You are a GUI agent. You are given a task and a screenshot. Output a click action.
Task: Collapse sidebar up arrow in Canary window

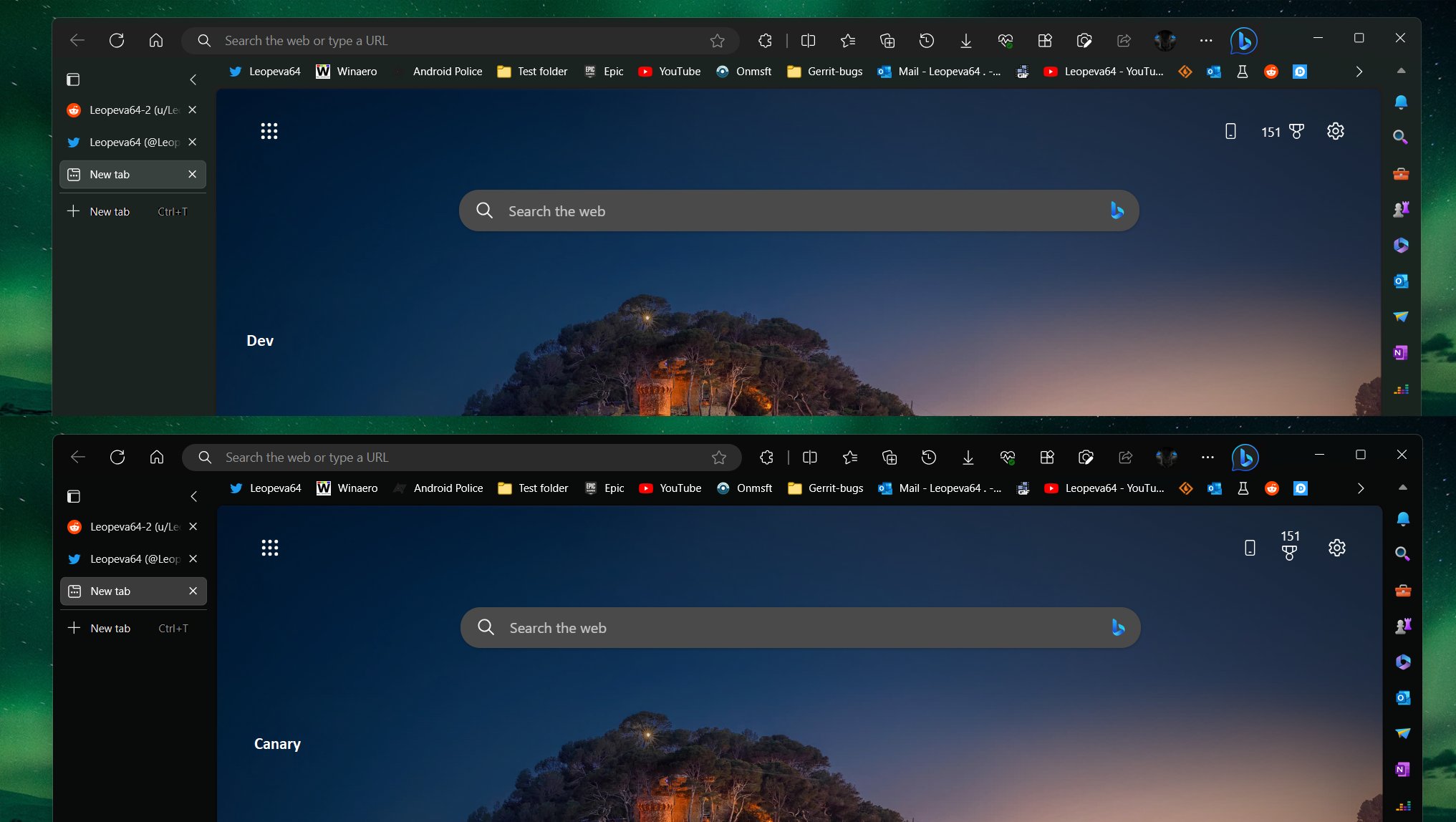pyautogui.click(x=1402, y=488)
